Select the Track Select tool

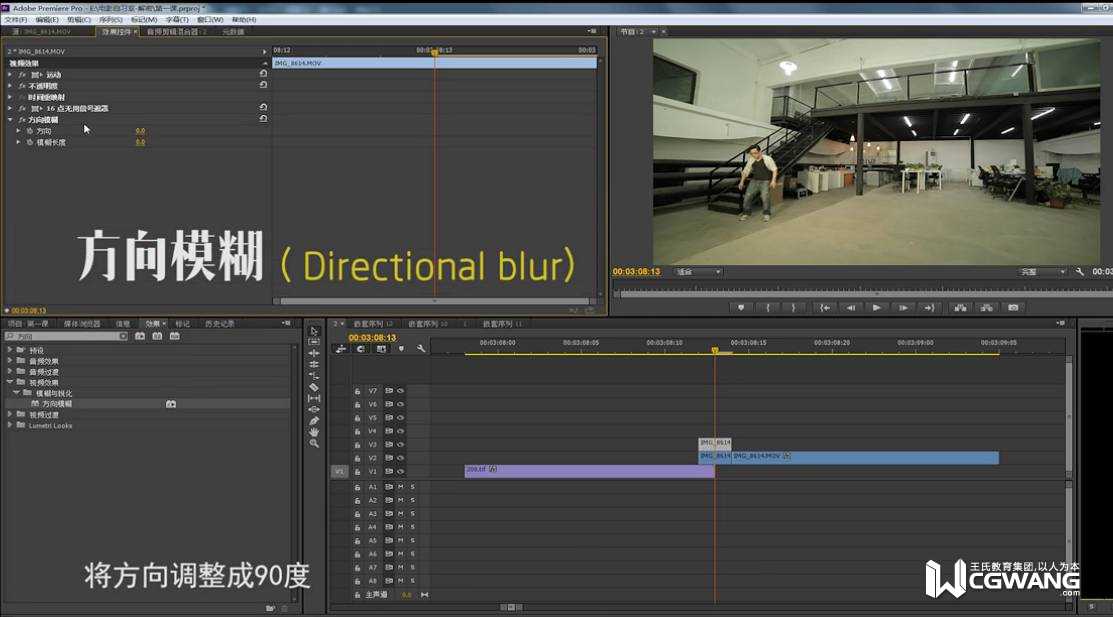(x=314, y=342)
